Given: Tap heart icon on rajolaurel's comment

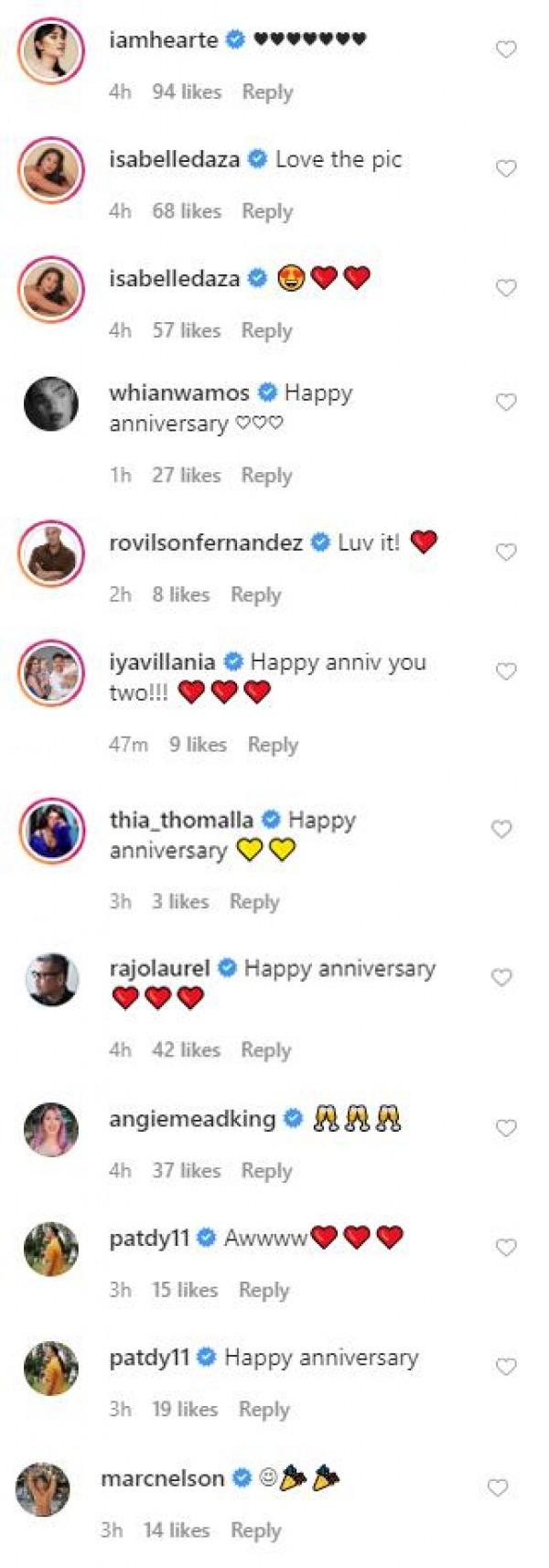Looking at the screenshot, I should pos(501,978).
